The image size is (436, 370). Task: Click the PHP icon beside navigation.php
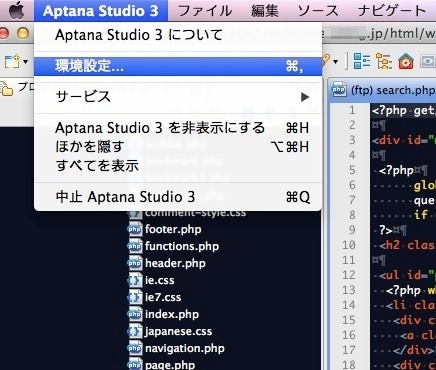[135, 348]
